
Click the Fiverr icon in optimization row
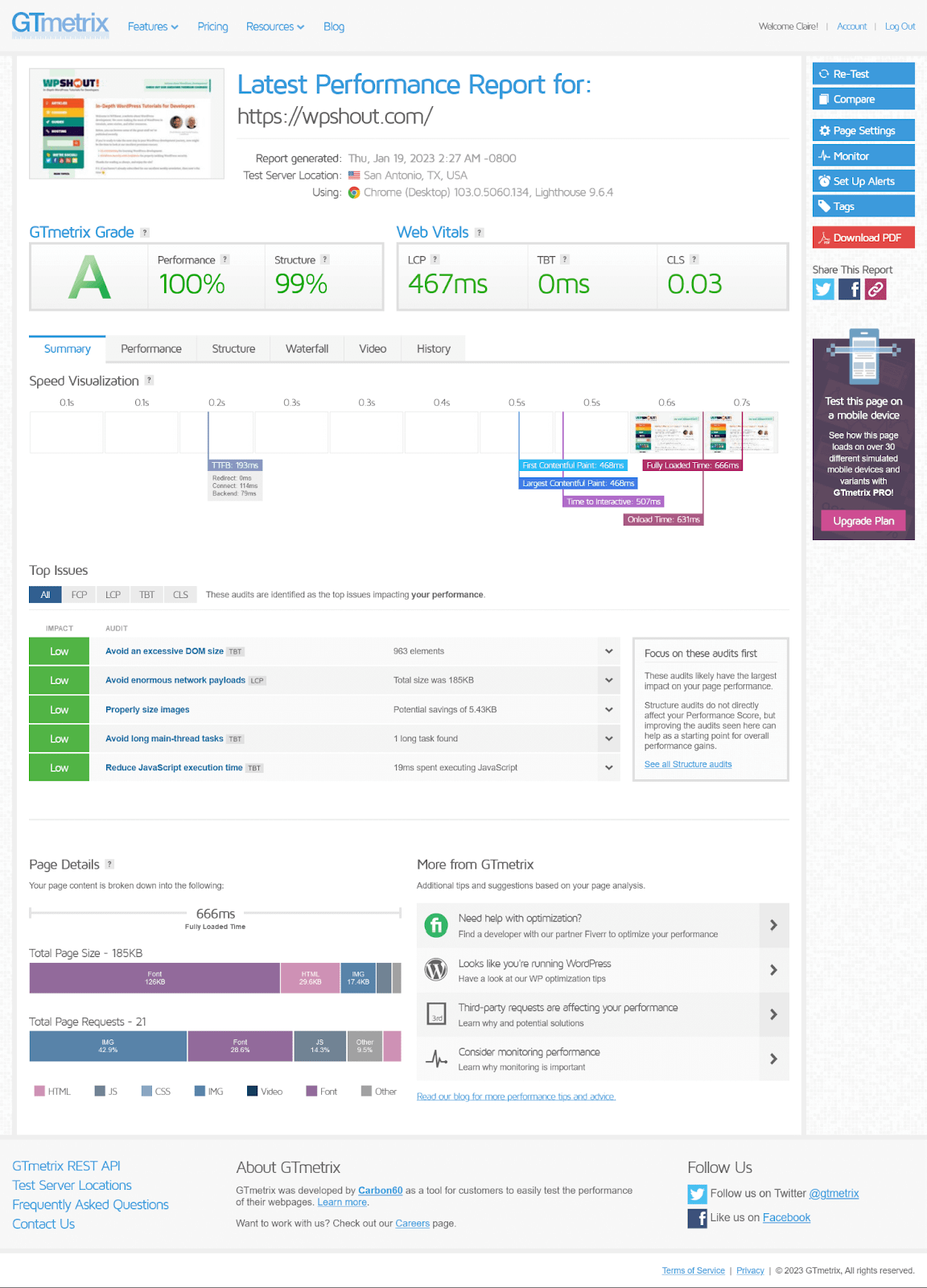436,926
